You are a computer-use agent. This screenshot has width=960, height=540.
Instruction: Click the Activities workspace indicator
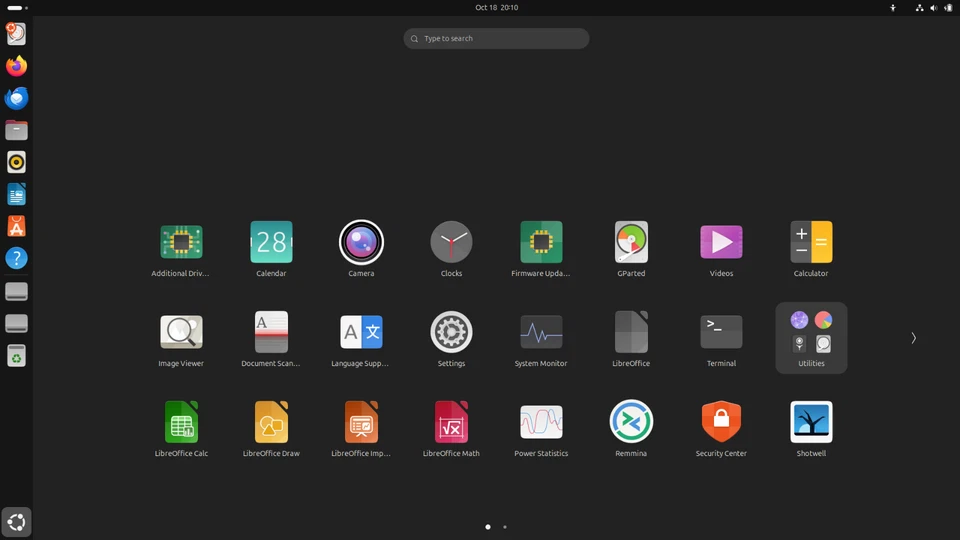pos(17,8)
